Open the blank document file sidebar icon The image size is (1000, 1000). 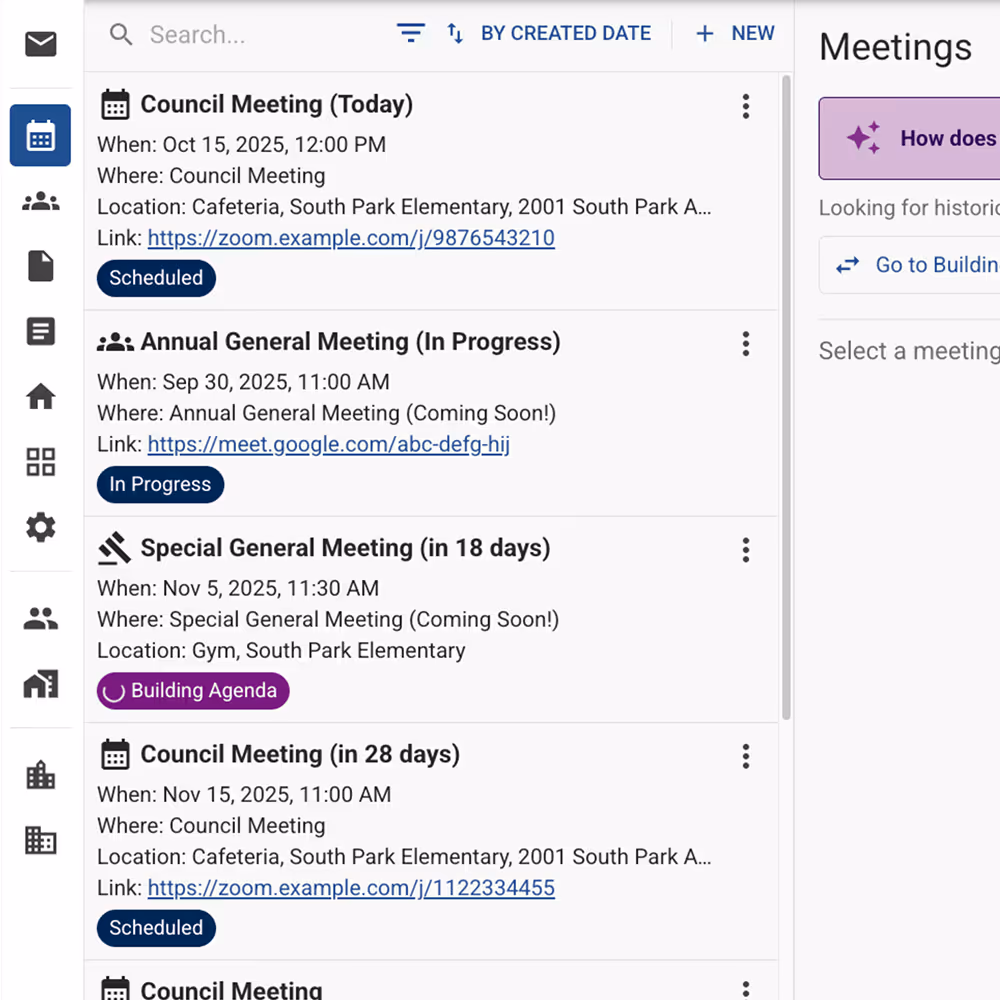click(x=41, y=266)
